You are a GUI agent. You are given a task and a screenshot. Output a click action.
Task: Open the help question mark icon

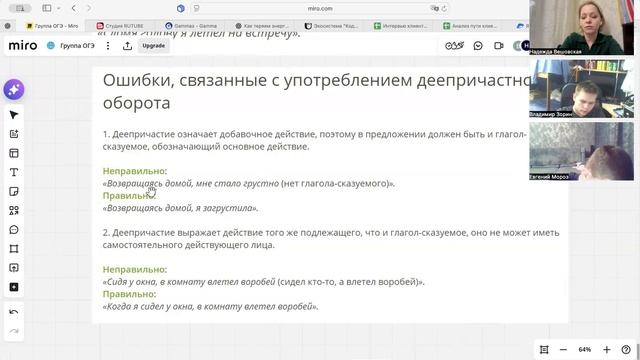click(626, 349)
